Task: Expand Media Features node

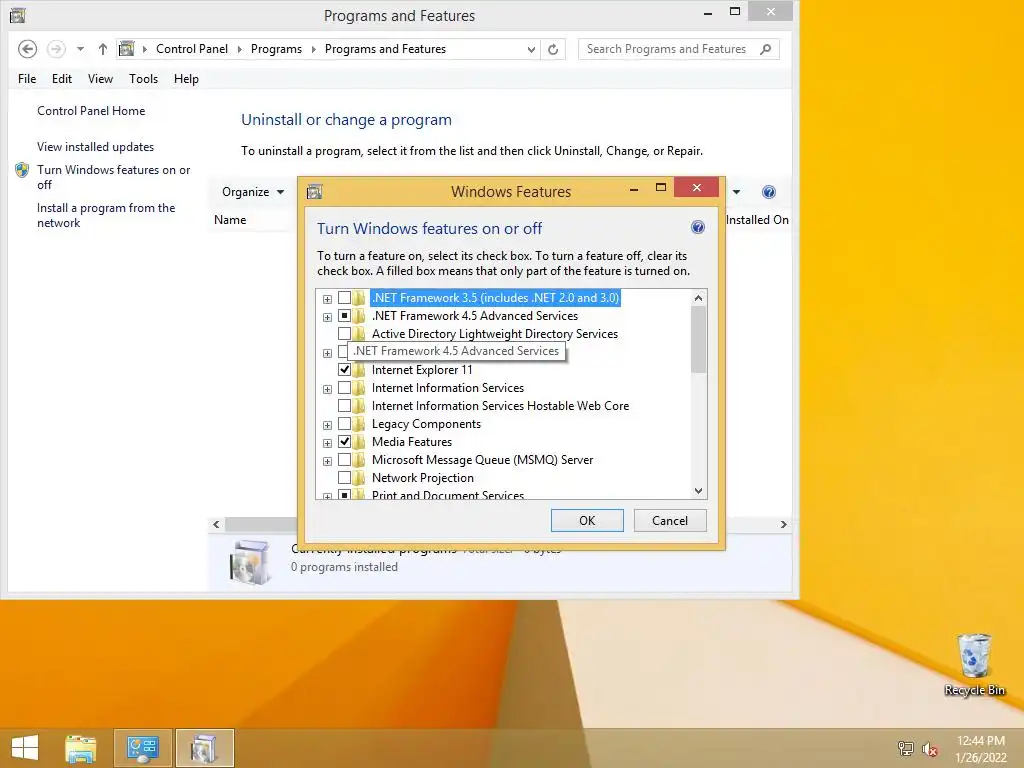Action: pyautogui.click(x=327, y=443)
